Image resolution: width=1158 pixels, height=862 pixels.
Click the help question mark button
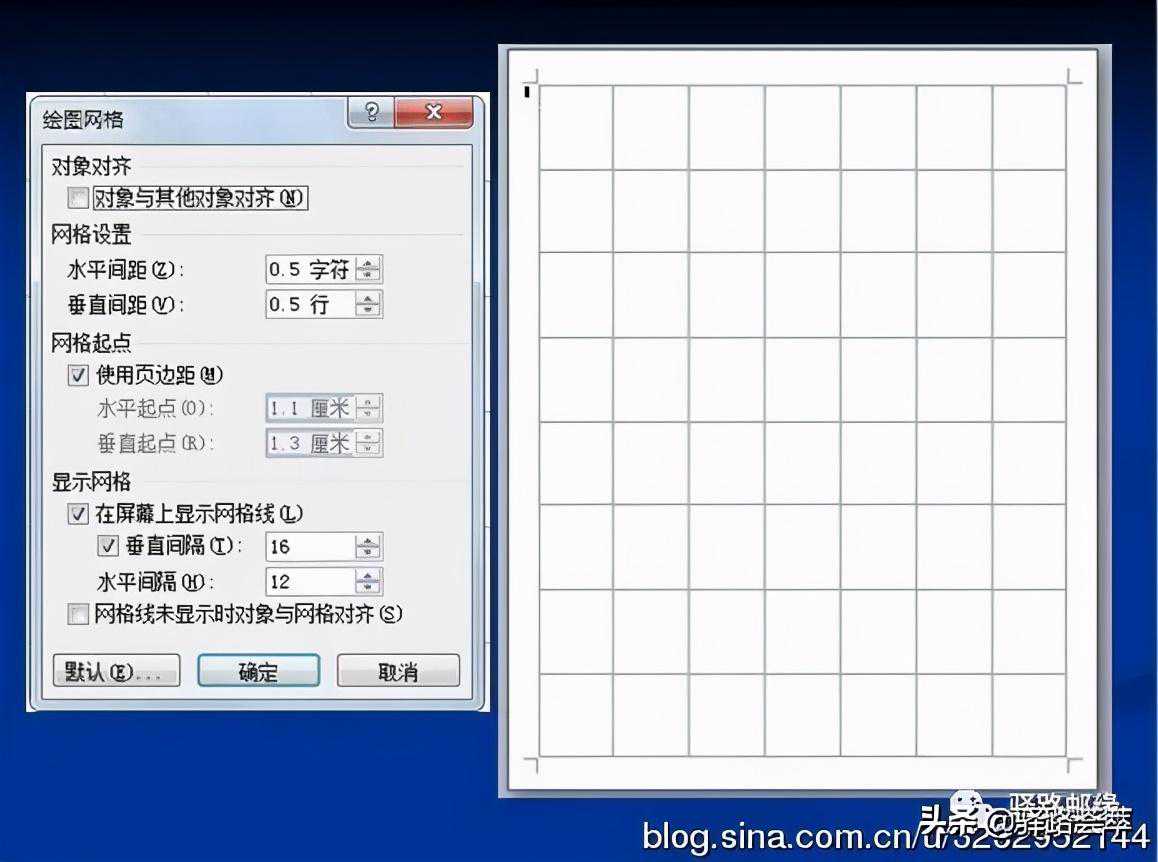pyautogui.click(x=371, y=112)
